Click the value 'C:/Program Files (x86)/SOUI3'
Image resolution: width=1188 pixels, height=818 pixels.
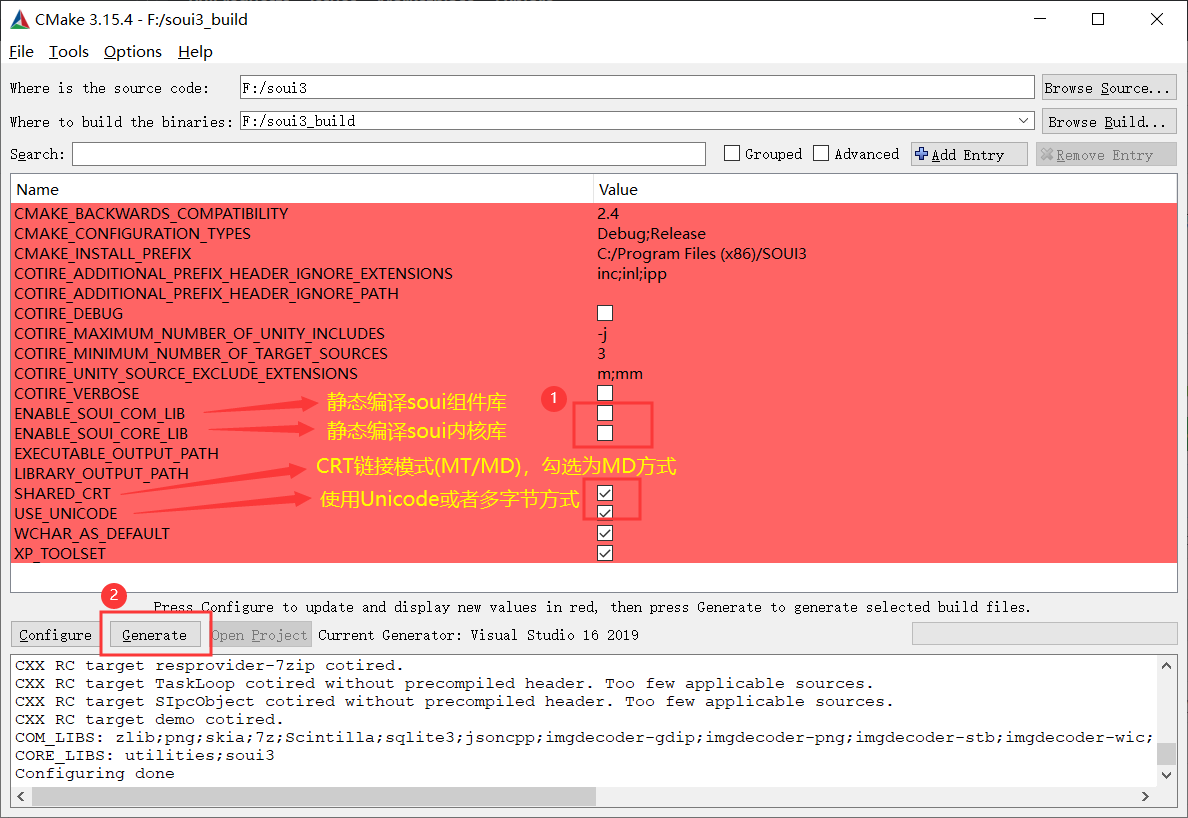point(702,254)
